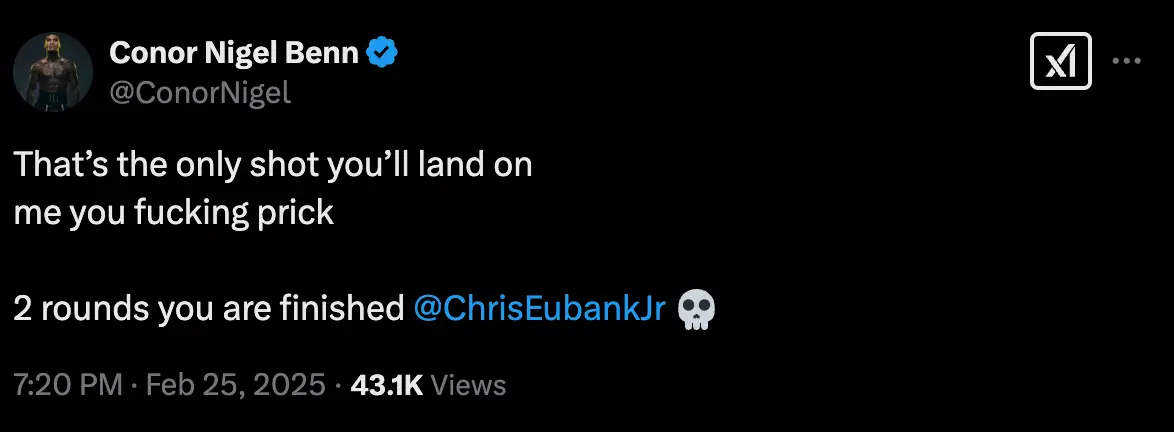Click the "43.1K" view count number
The width and height of the screenshot is (1174, 432).
tap(387, 384)
